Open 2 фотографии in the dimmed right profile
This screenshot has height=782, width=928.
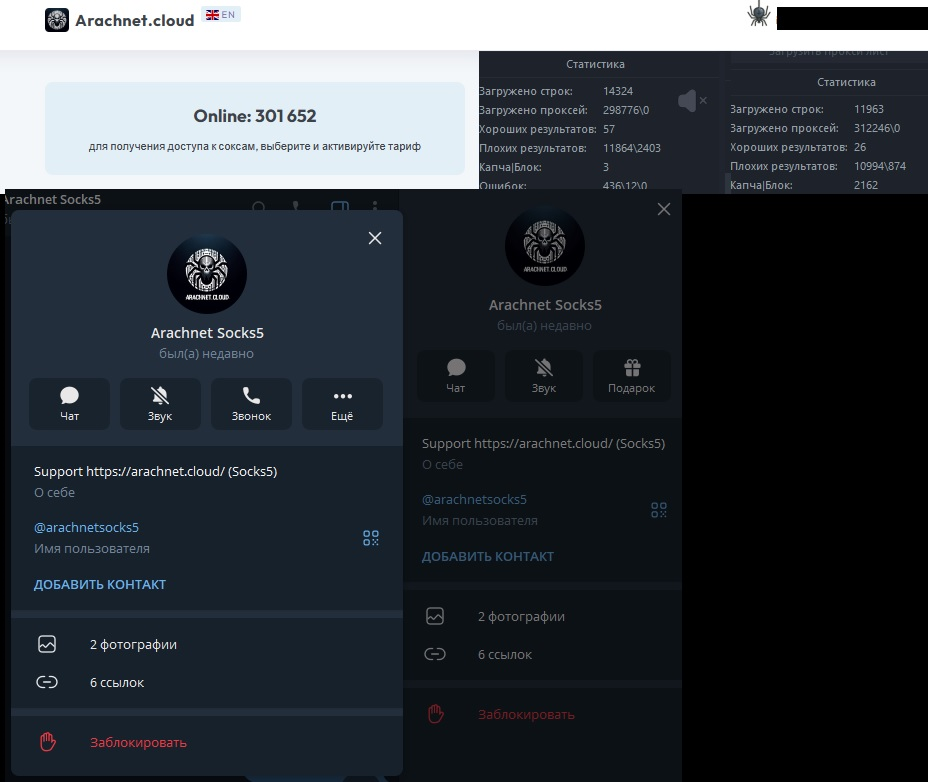[x=521, y=616]
